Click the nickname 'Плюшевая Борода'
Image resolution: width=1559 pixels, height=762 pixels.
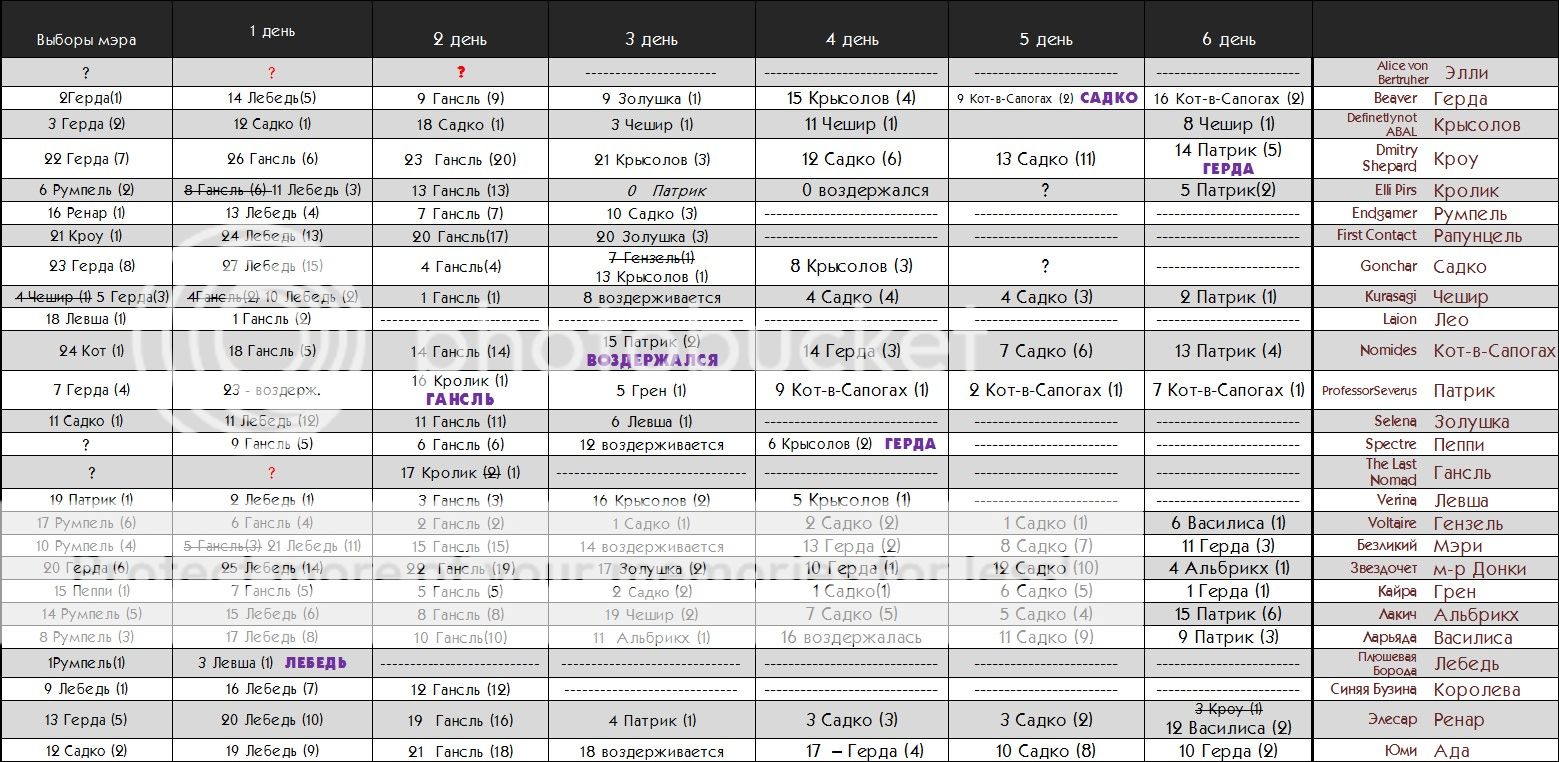(x=1387, y=664)
